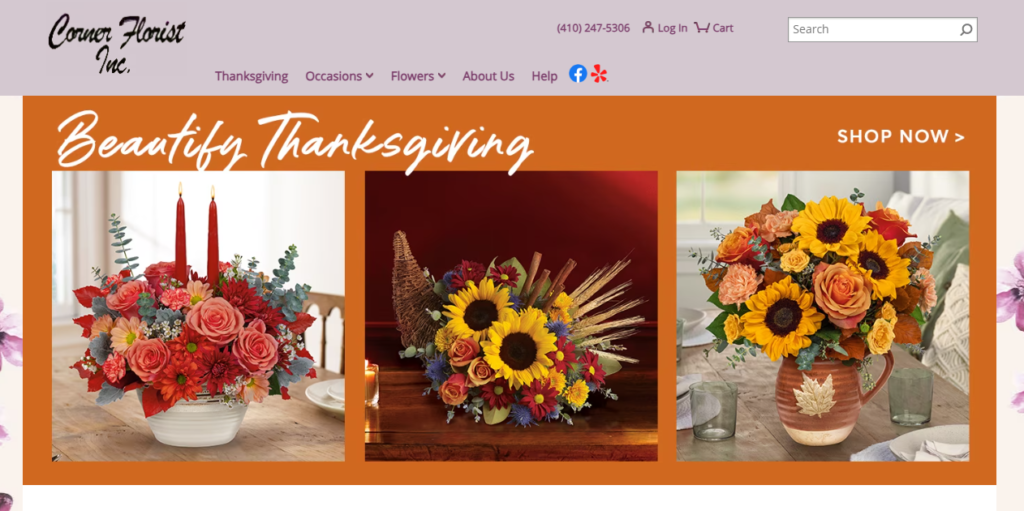Open the Help menu item

point(545,76)
